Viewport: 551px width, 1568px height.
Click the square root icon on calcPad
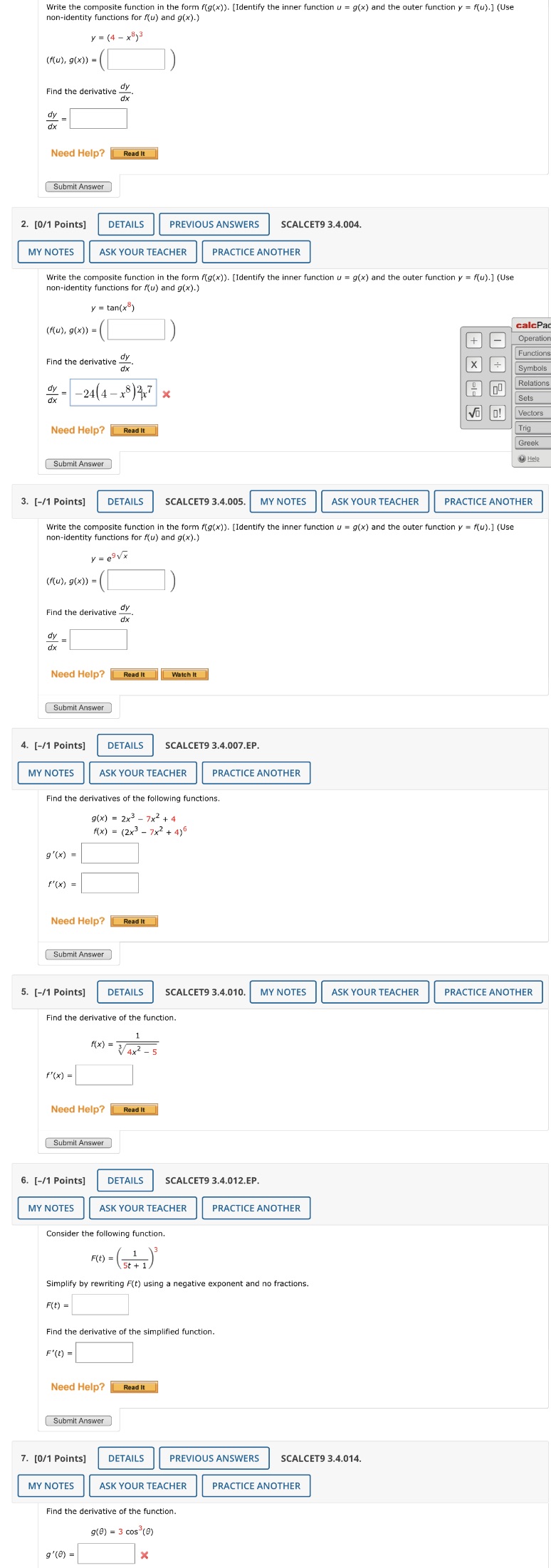[473, 411]
